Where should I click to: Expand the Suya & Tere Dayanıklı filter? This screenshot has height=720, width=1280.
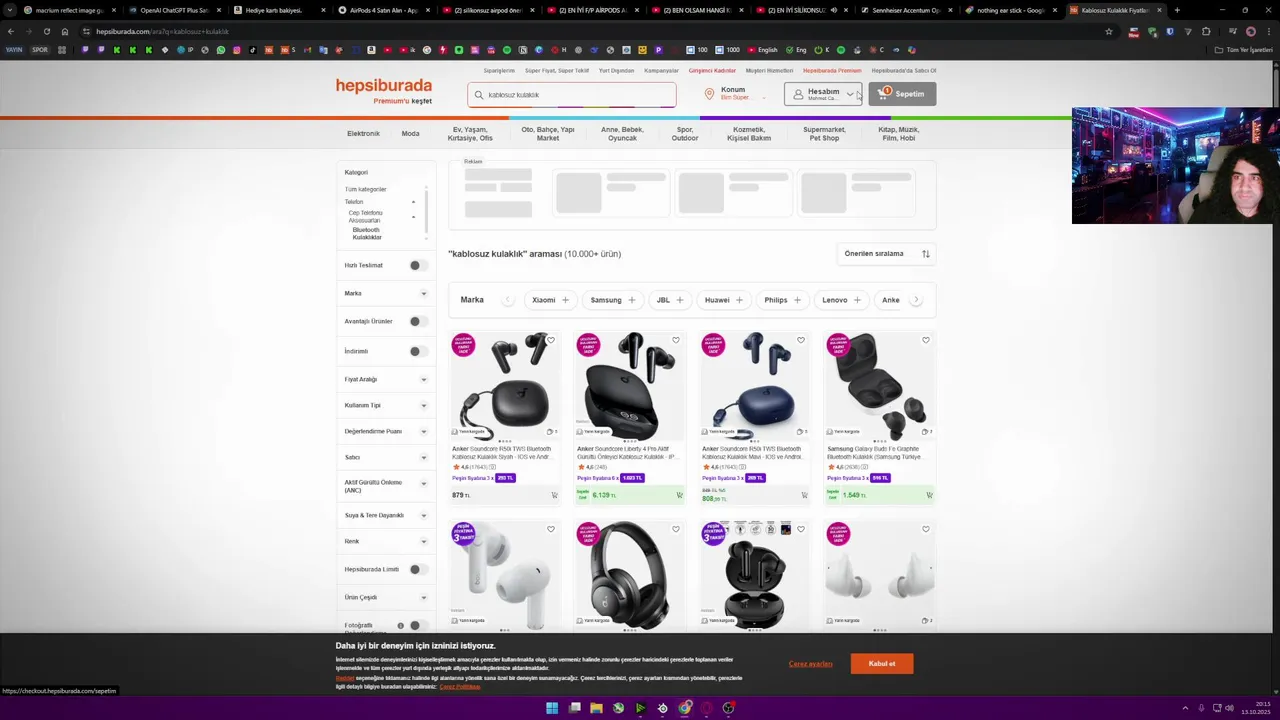pos(386,515)
